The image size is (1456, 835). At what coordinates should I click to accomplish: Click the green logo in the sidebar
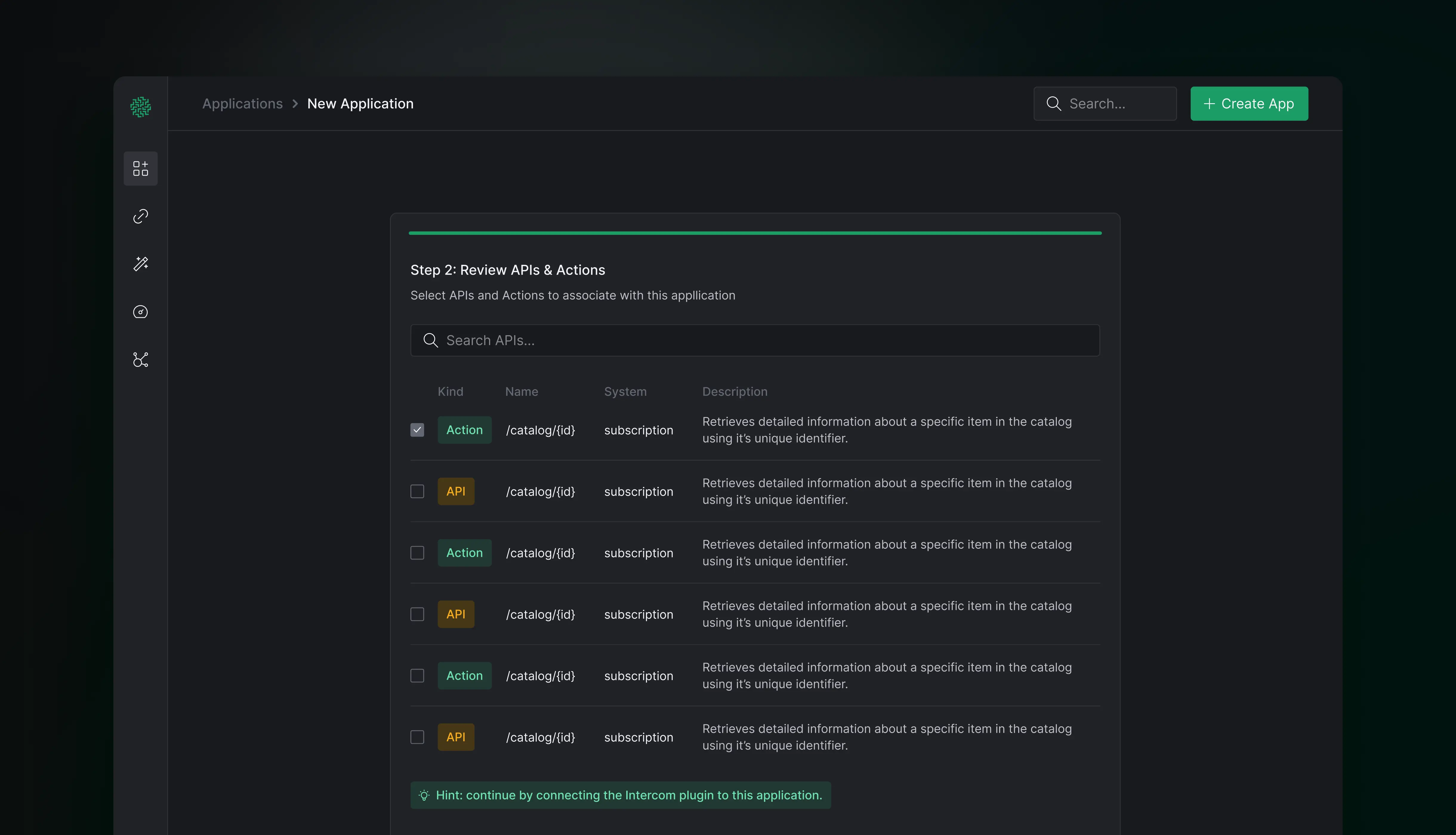click(x=141, y=107)
